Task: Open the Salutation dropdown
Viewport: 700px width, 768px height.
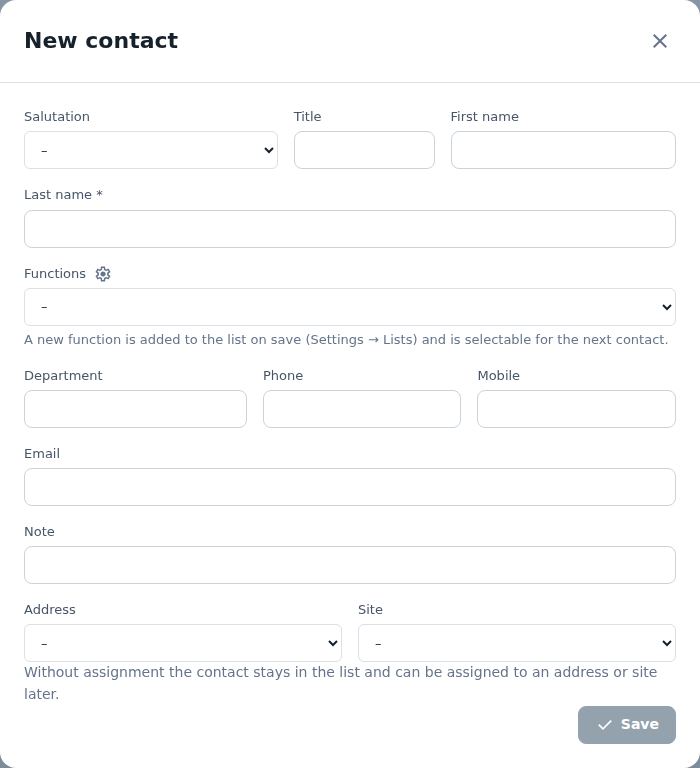Action: pos(151,150)
